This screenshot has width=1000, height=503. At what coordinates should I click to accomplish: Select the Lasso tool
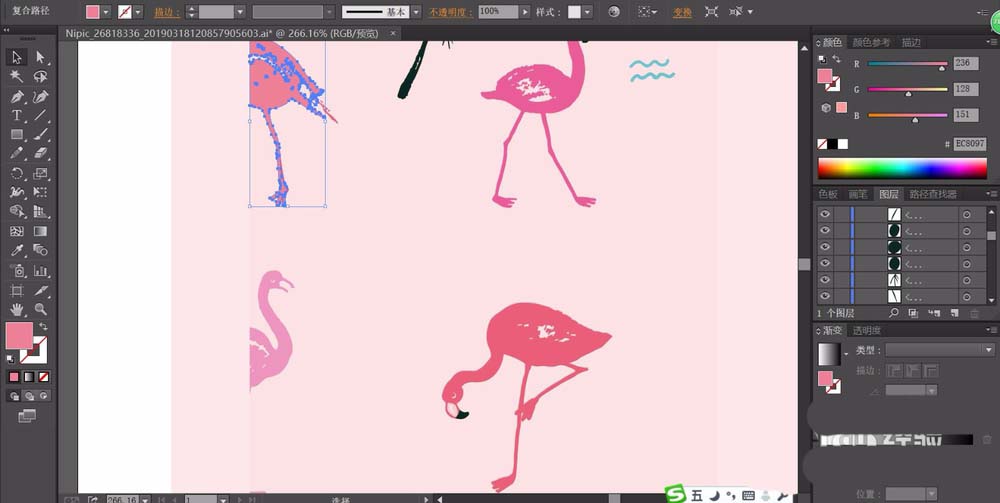(x=41, y=77)
